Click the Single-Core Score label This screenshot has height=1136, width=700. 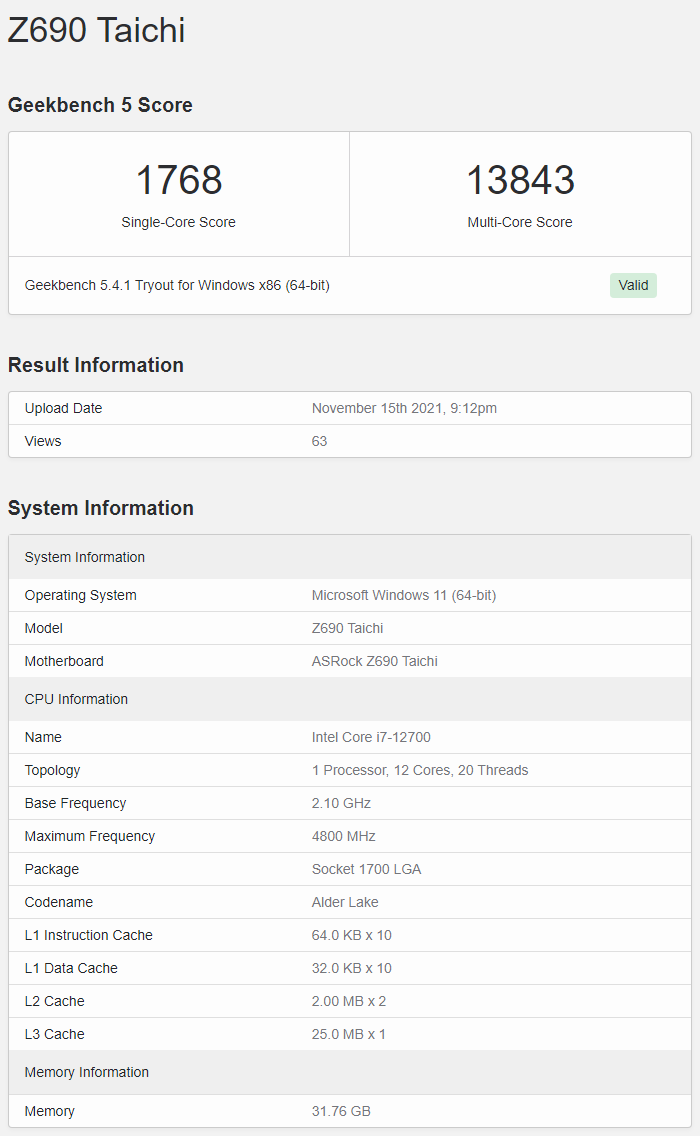pos(179,222)
